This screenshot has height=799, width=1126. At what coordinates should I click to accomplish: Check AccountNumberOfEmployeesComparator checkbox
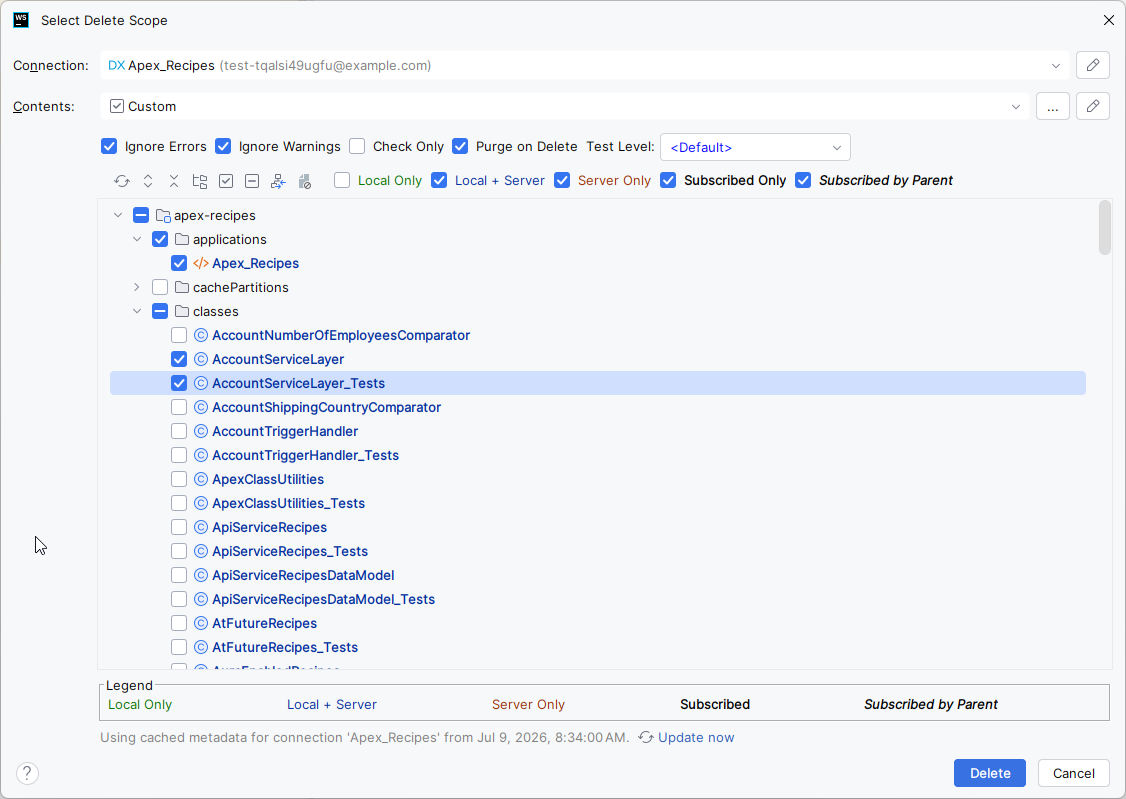click(179, 335)
